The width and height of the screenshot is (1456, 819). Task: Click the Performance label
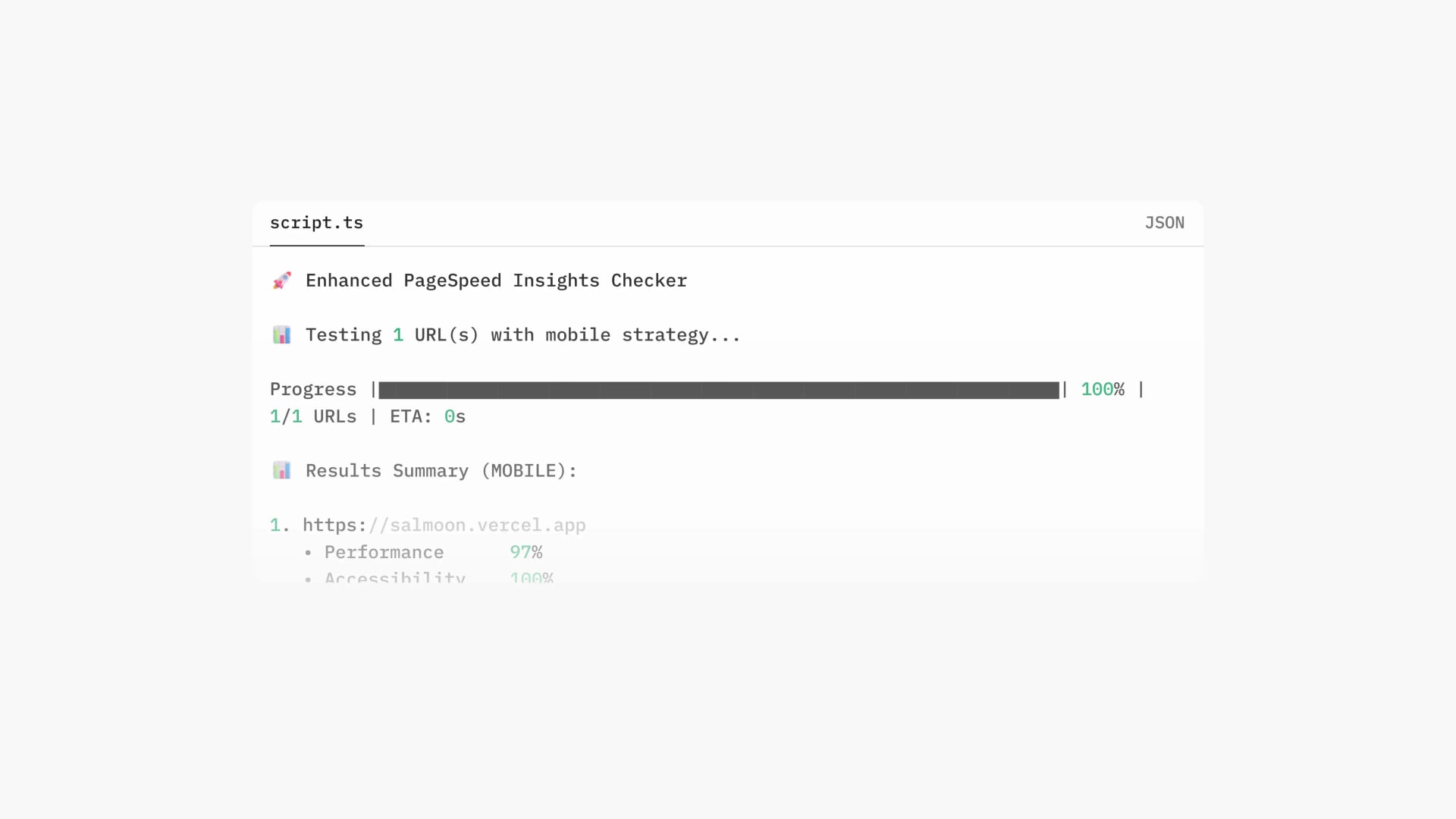(x=384, y=553)
